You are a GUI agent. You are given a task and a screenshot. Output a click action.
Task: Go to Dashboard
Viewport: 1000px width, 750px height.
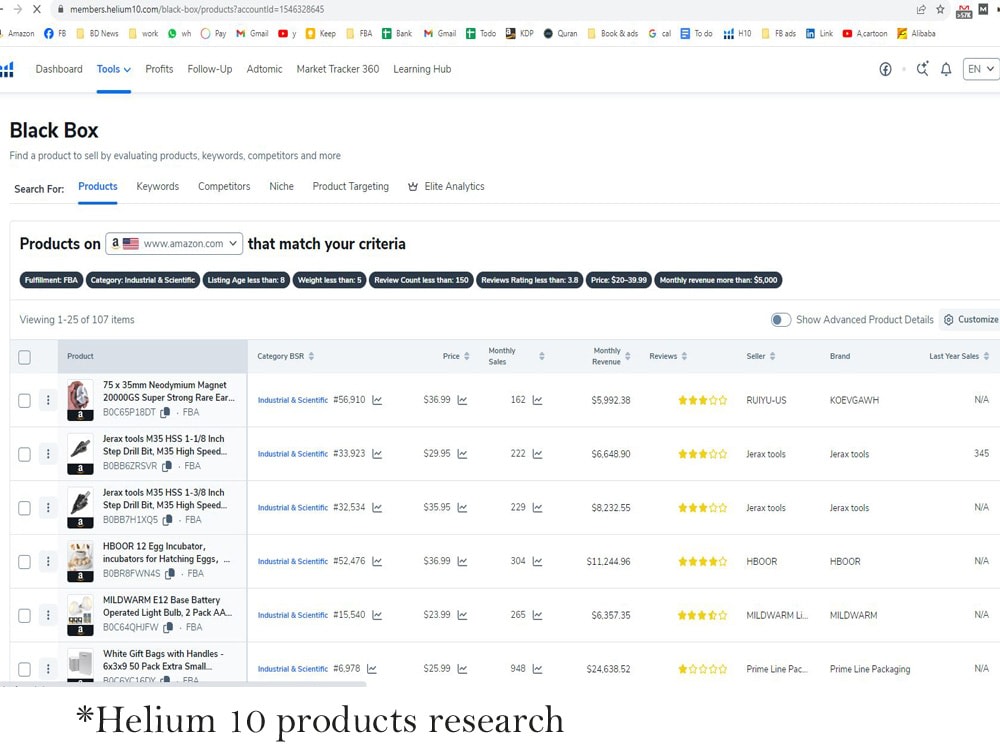59,69
